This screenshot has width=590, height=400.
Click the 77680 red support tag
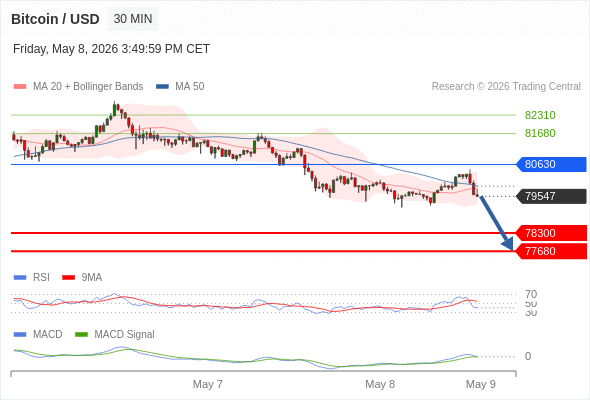(x=551, y=251)
